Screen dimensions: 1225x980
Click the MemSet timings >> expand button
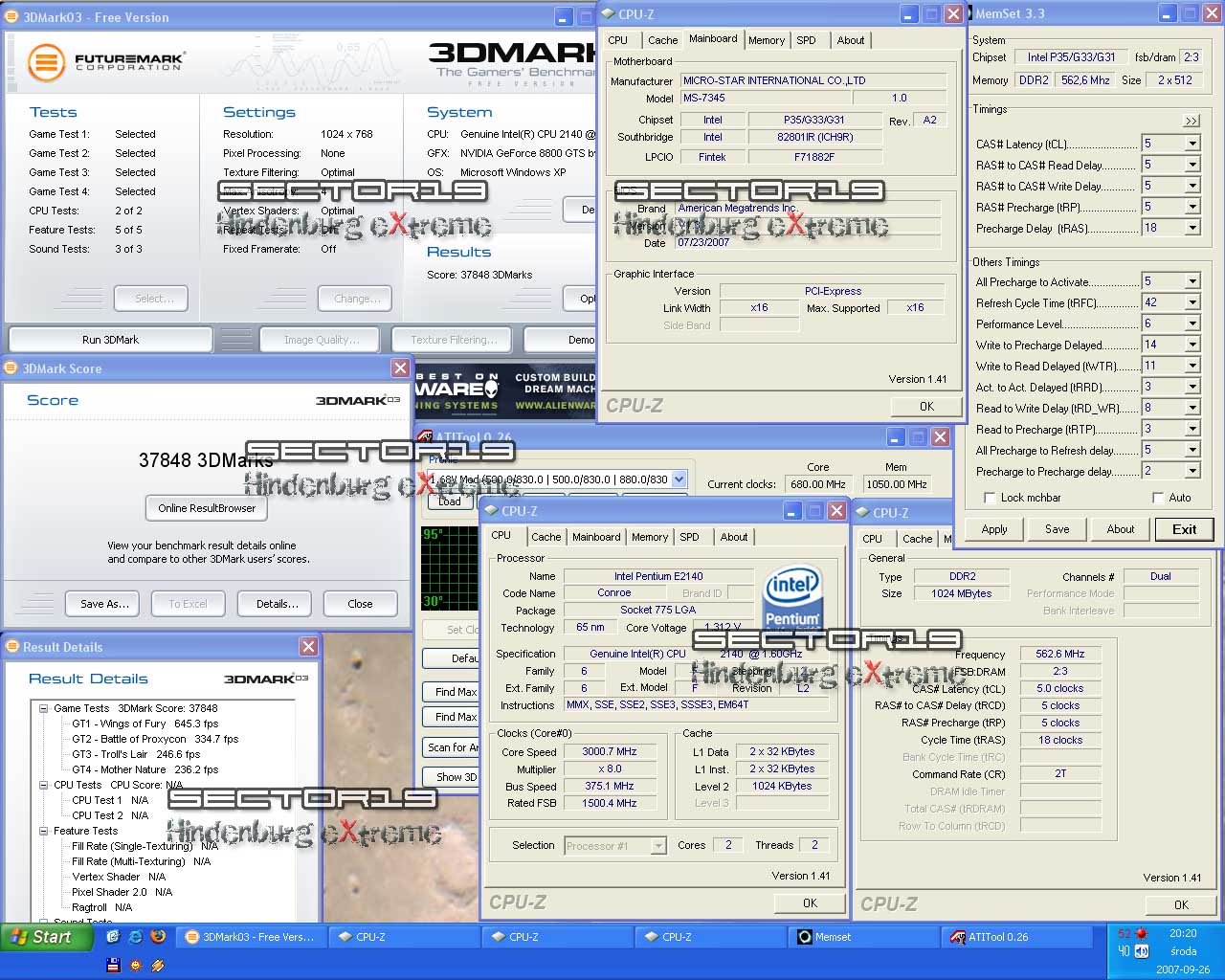pos(1191,121)
